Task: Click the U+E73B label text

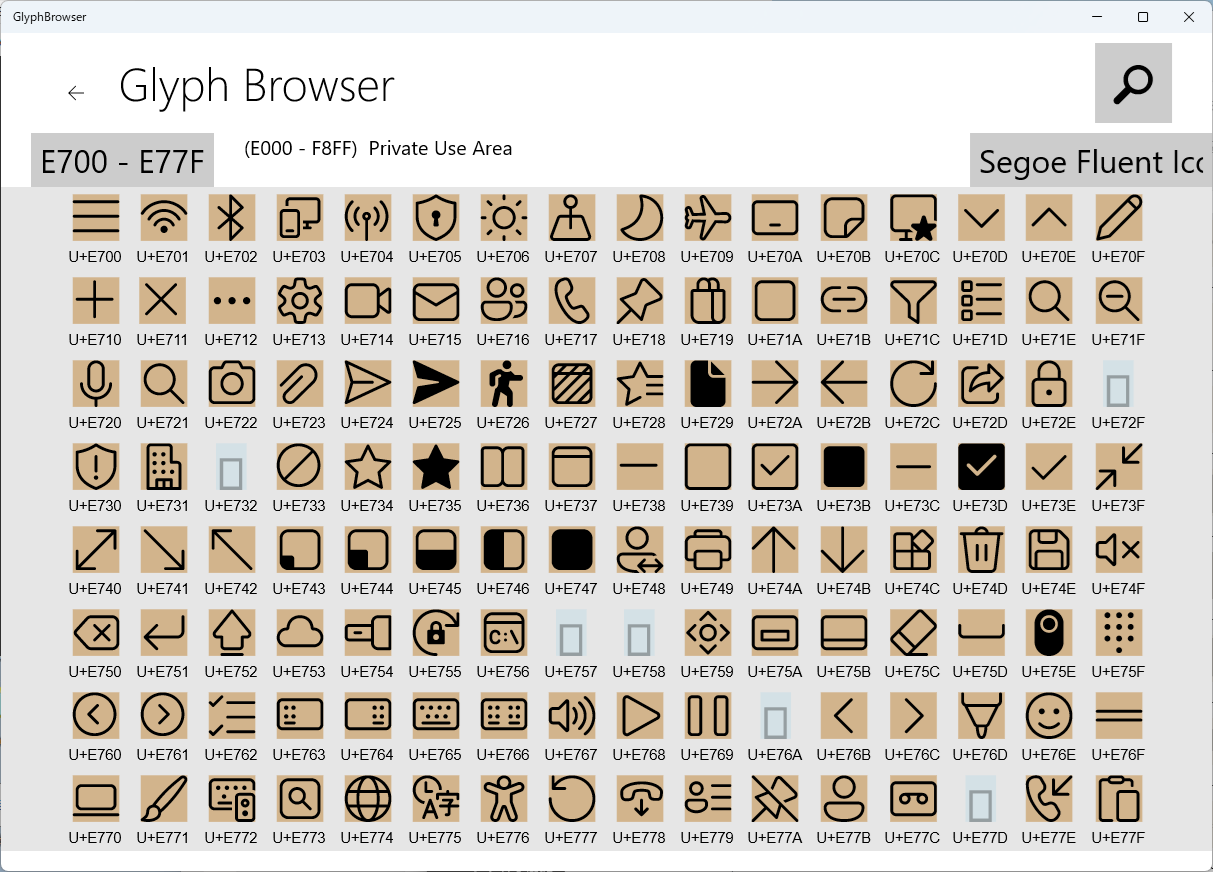Action: point(844,506)
